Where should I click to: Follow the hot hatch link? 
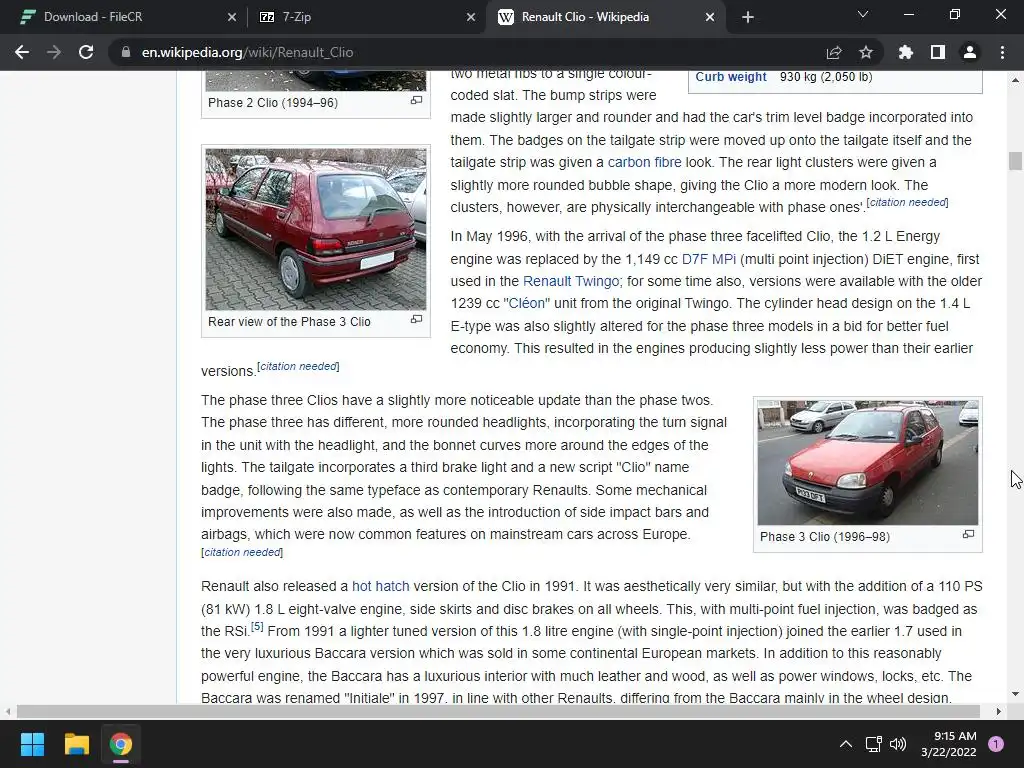[381, 586]
